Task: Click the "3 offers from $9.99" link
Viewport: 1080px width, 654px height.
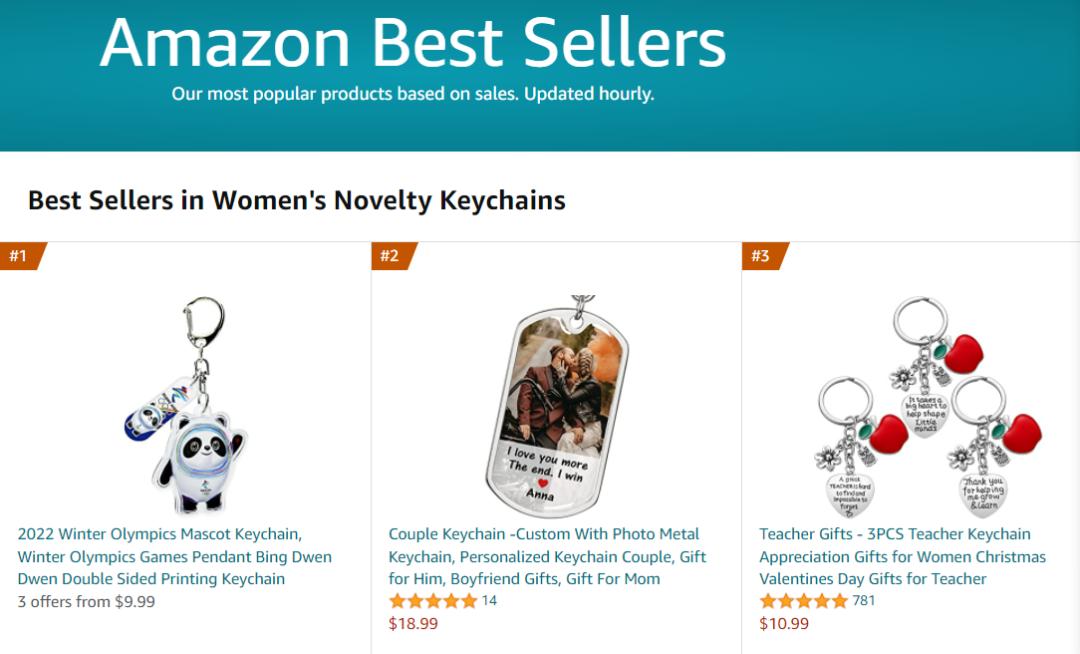Action: (86, 601)
